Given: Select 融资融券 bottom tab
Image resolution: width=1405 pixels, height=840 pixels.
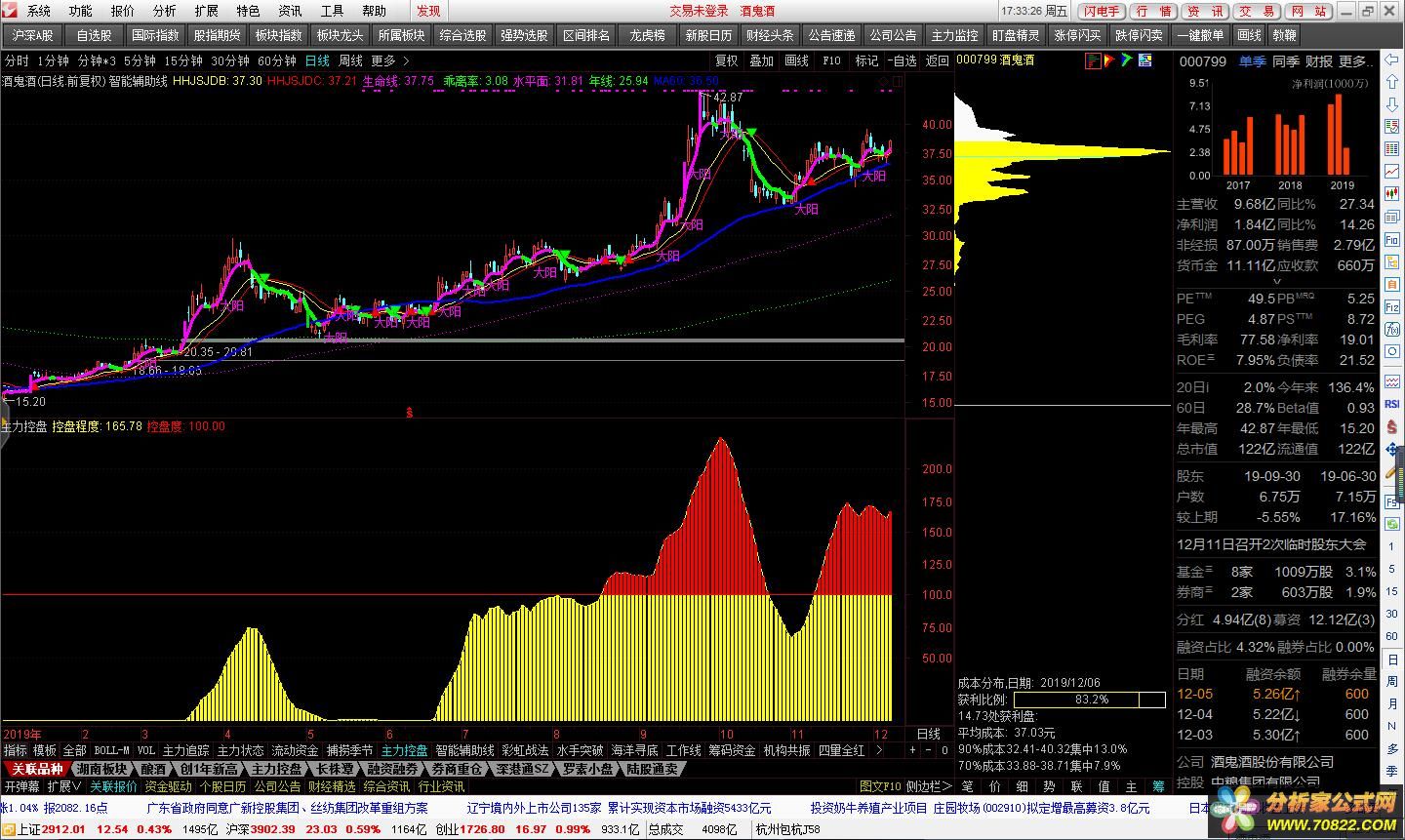Looking at the screenshot, I should [392, 769].
